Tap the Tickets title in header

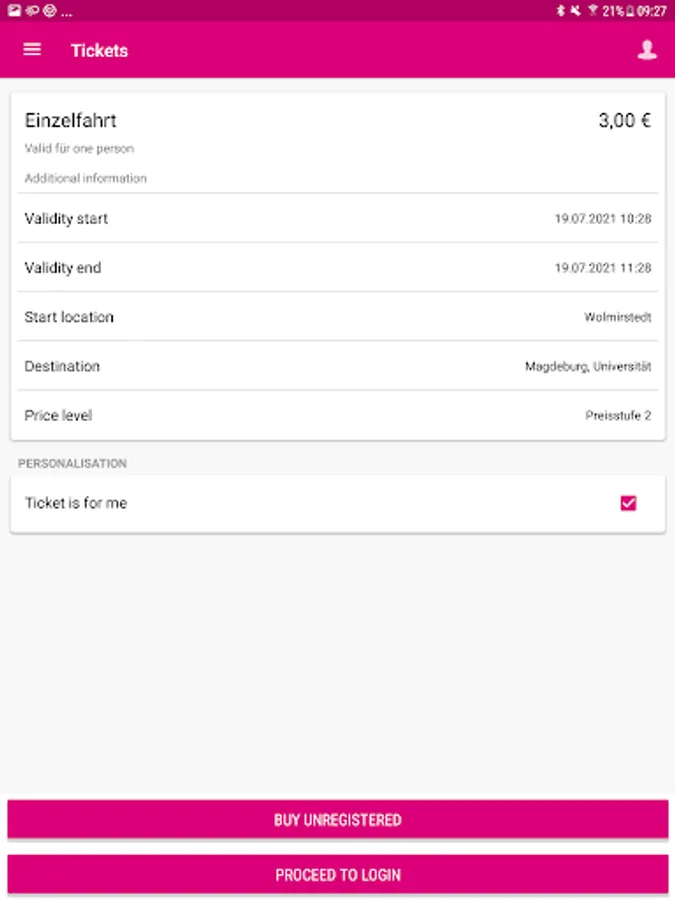pos(99,51)
